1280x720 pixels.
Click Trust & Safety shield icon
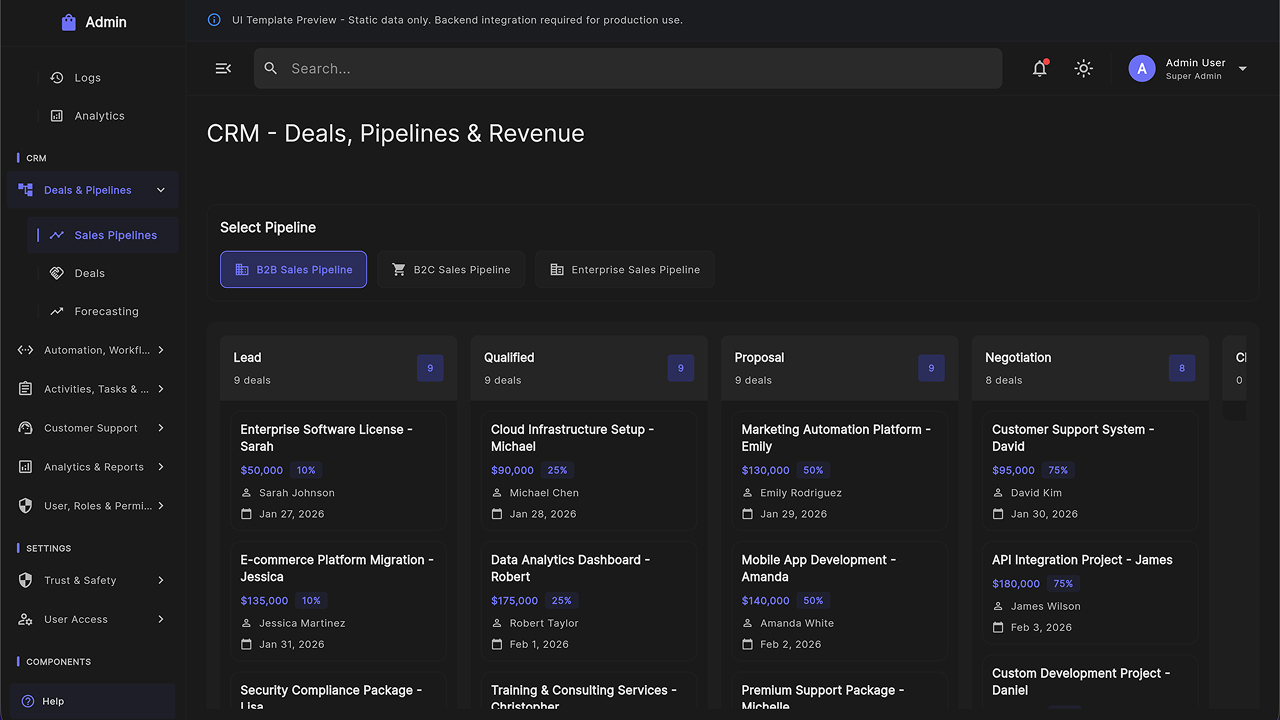(25, 580)
